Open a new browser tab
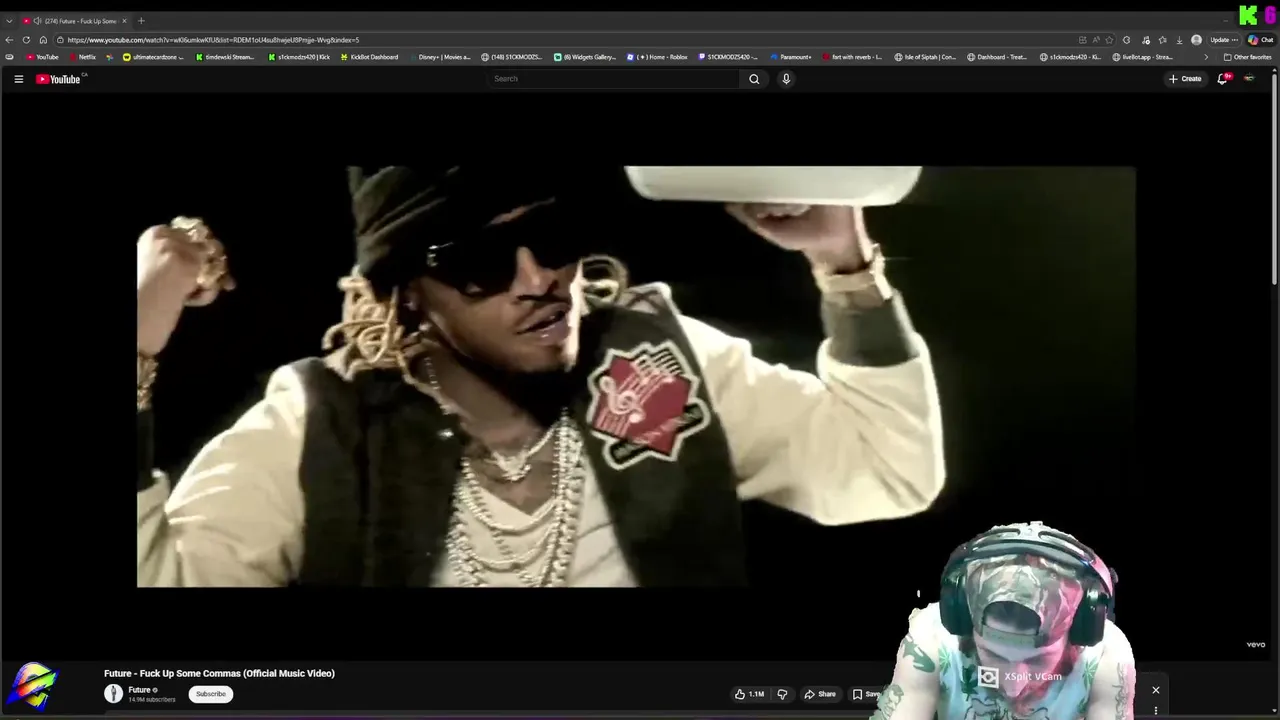This screenshot has width=1280, height=720. (141, 21)
